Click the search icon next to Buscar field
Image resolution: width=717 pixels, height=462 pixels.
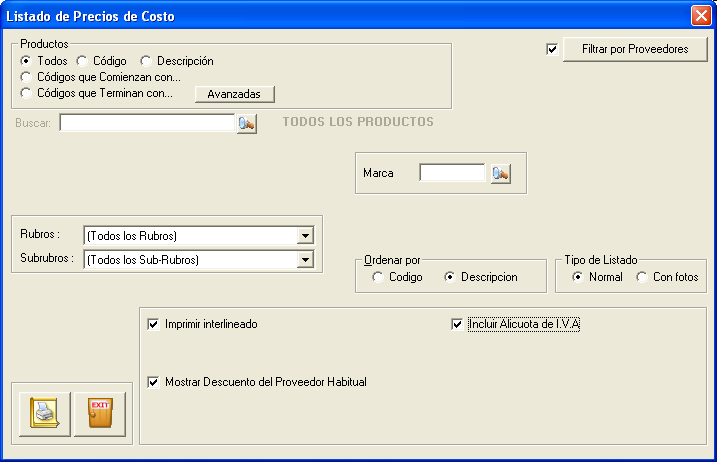click(x=246, y=124)
